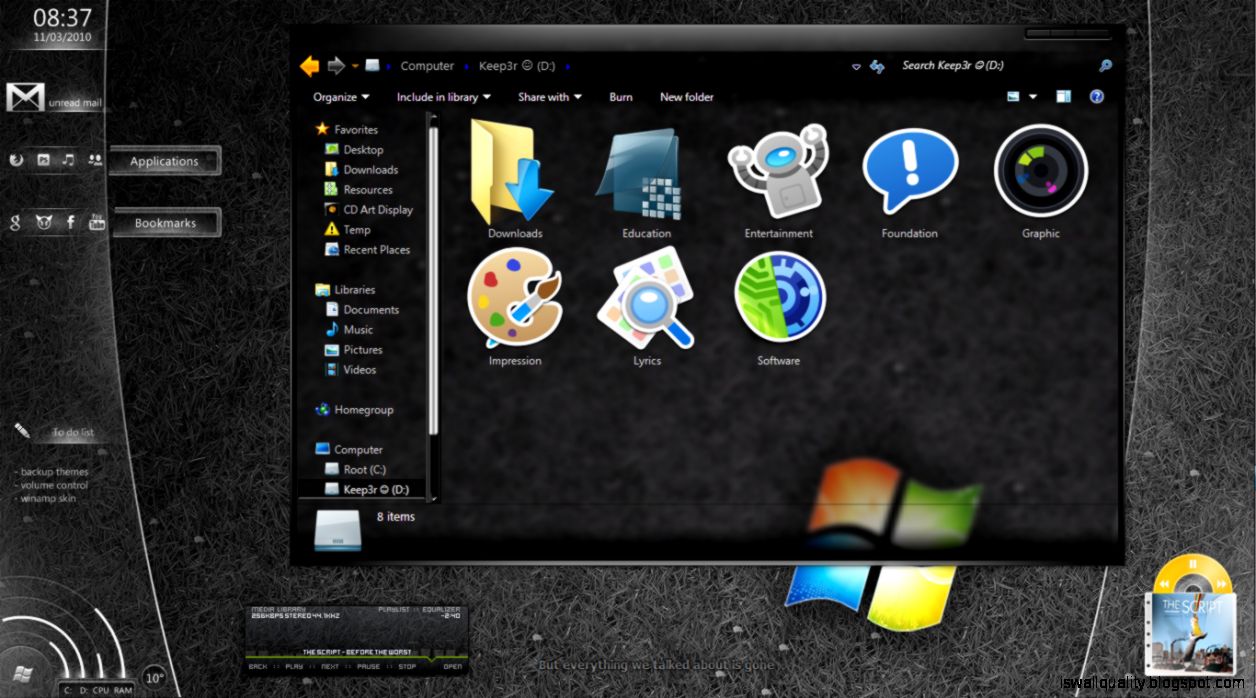
Task: Open the Share with dropdown
Action: [x=548, y=97]
